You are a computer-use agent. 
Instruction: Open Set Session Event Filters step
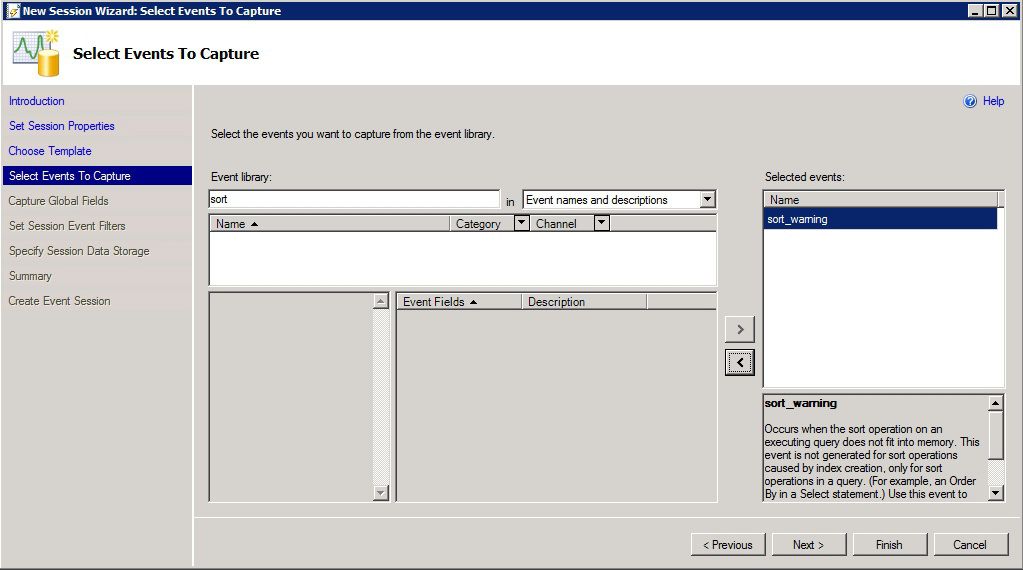(x=67, y=226)
